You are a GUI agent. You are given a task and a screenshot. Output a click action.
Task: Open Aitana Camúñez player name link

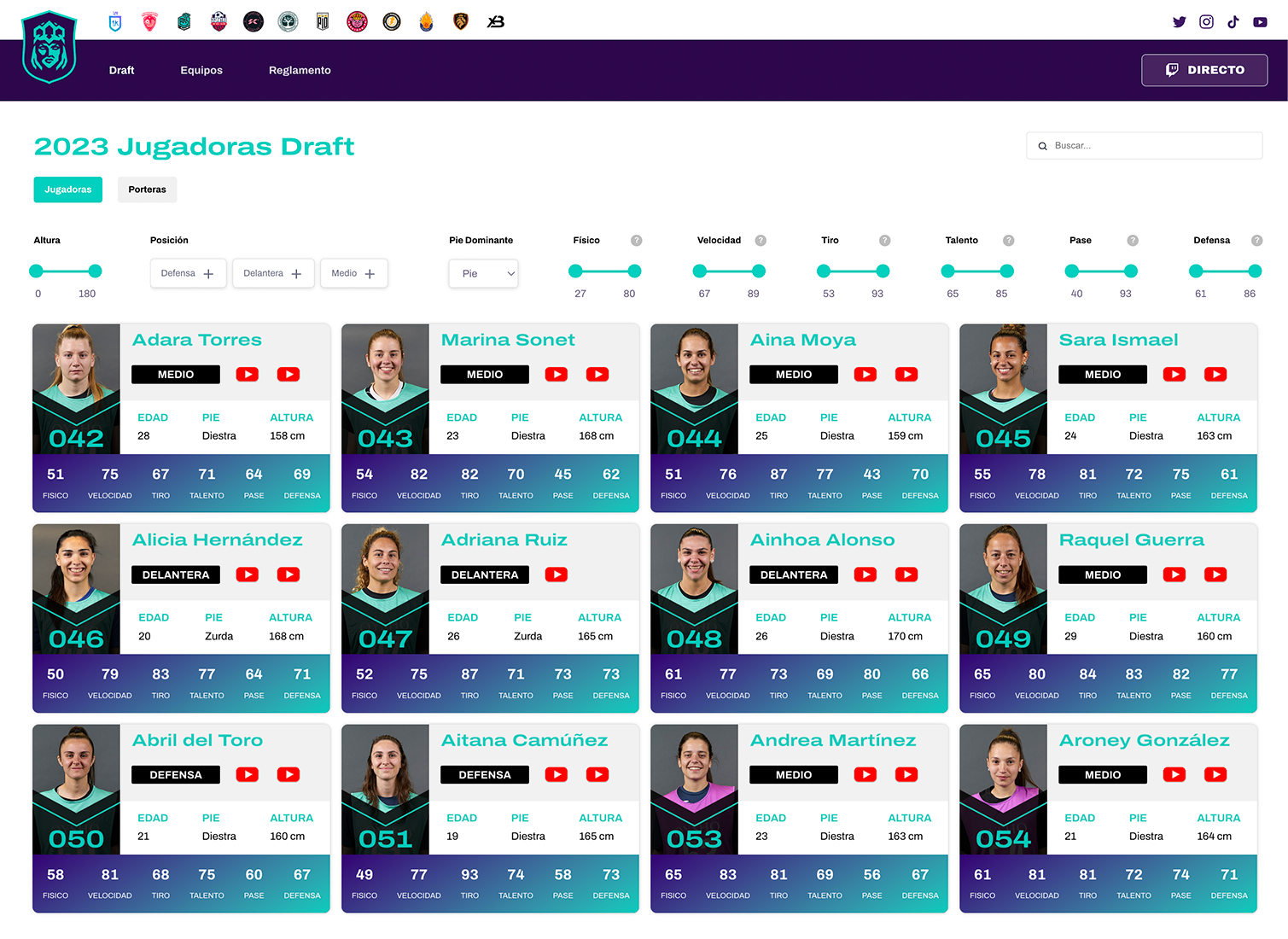525,740
